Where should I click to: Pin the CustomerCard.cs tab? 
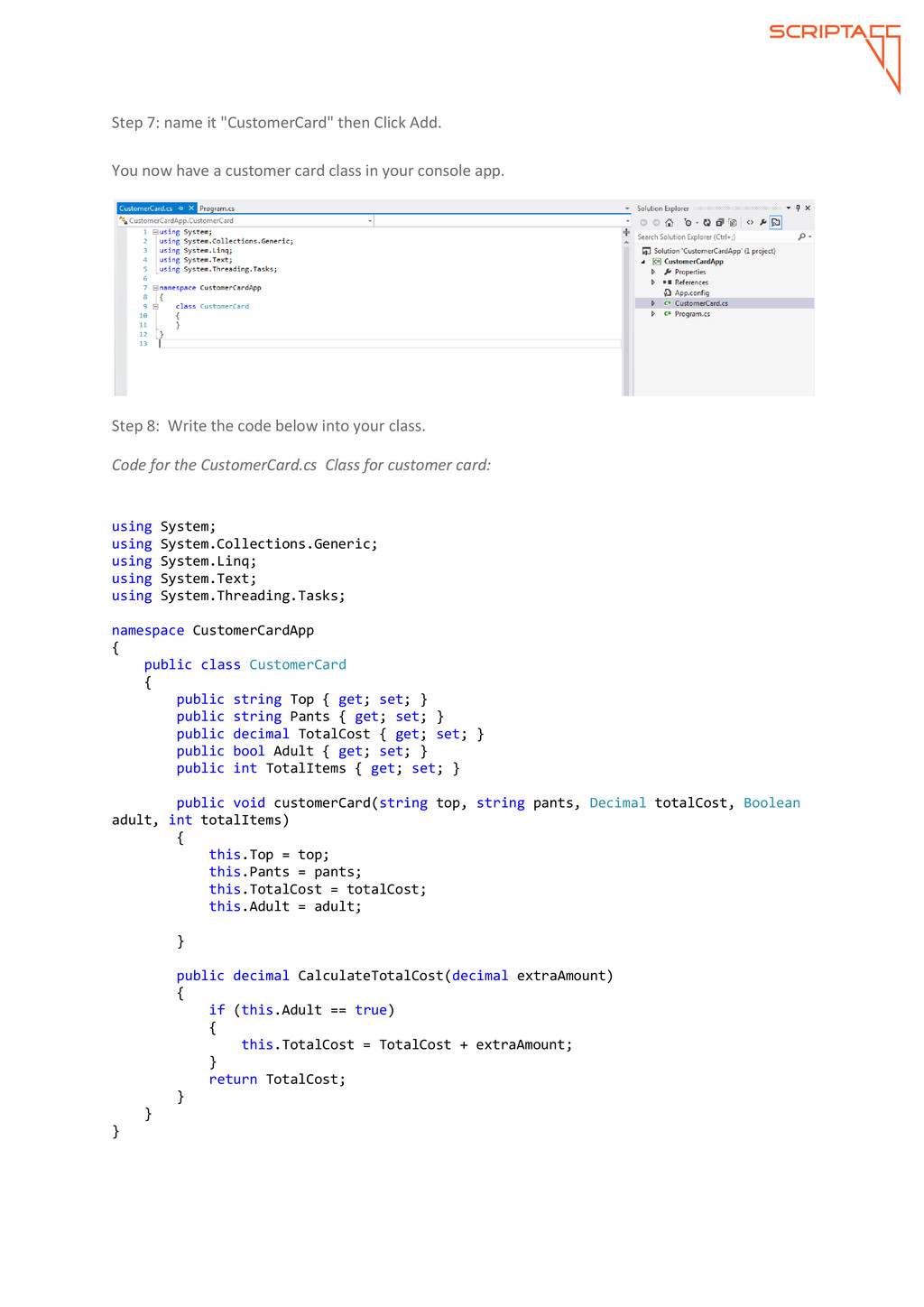pos(180,208)
